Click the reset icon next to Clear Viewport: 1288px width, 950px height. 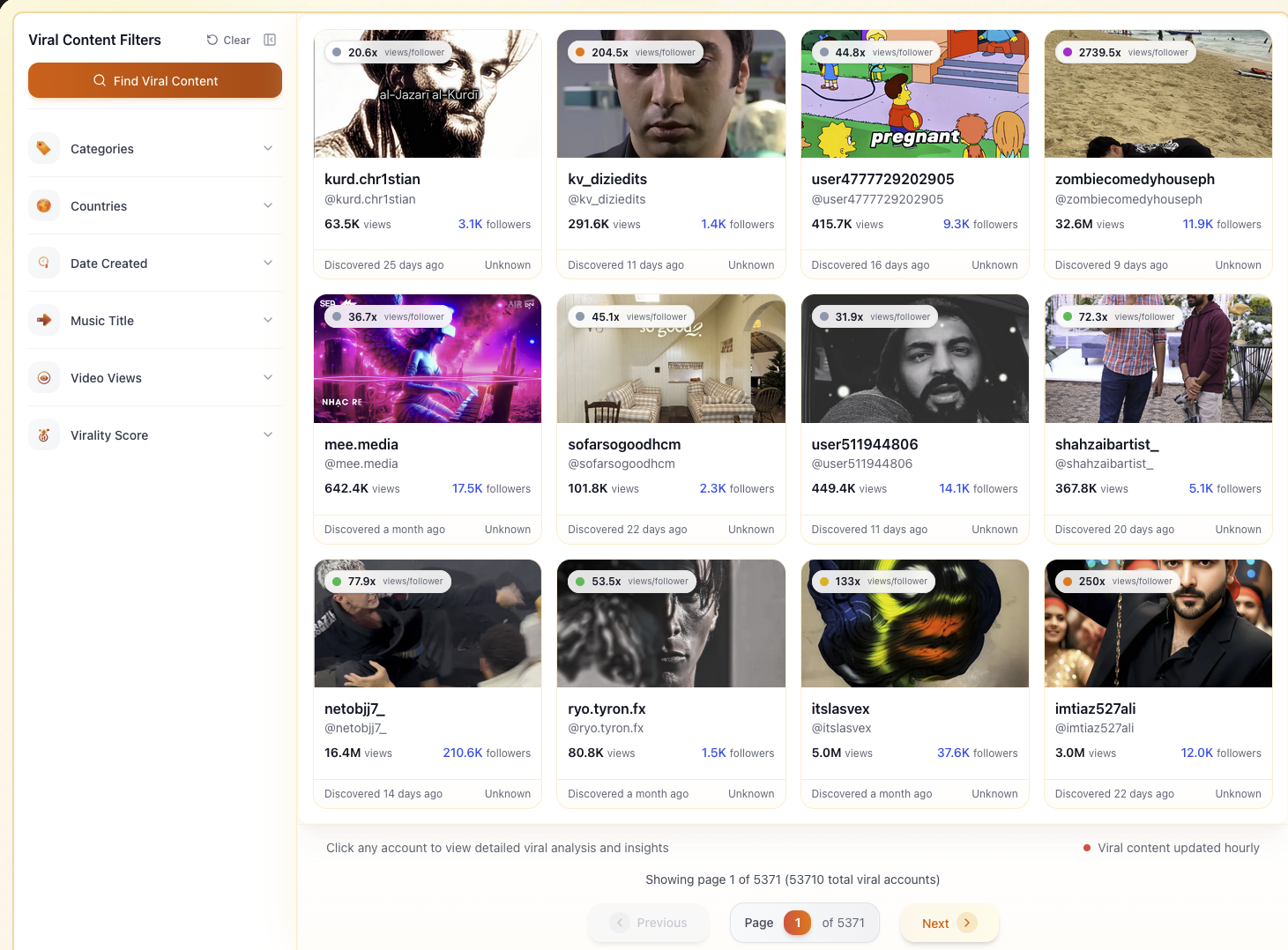212,40
